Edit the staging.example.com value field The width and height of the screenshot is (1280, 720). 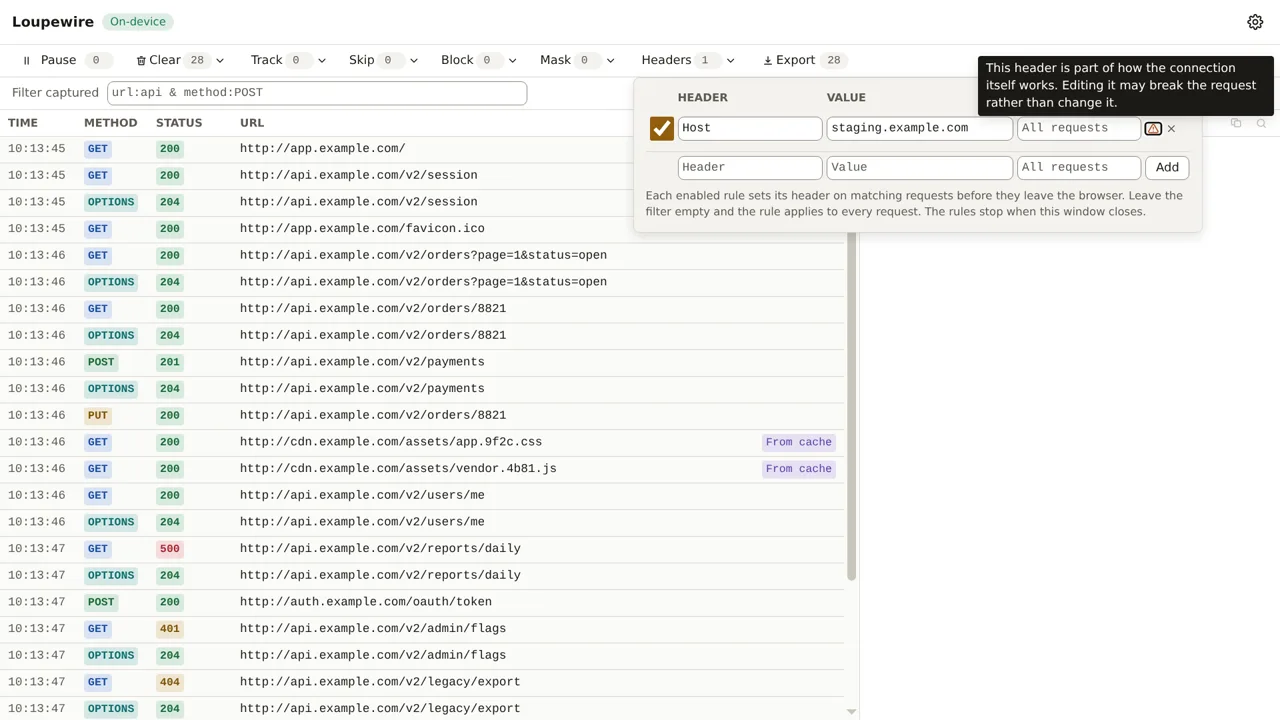[x=920, y=128]
